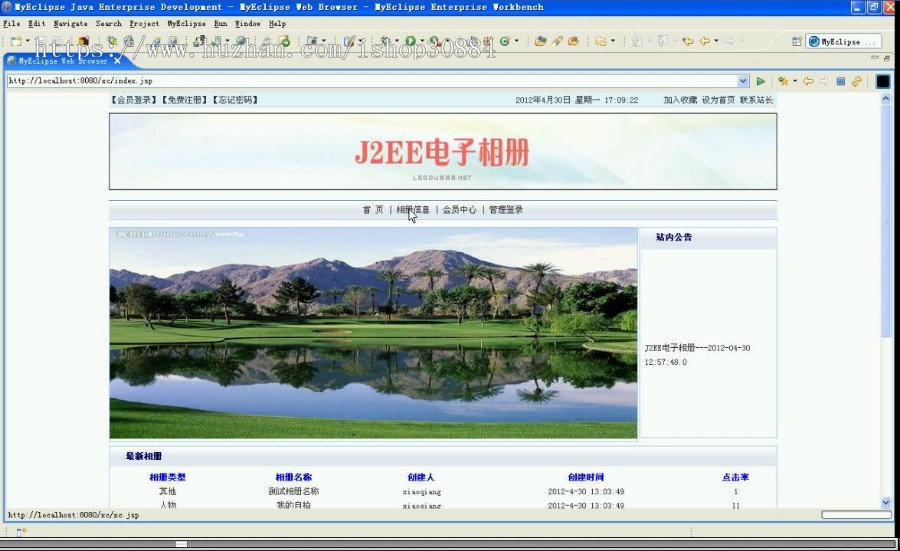Click the green Go arrow button
Screen dimensions: 900x551
coord(761,81)
